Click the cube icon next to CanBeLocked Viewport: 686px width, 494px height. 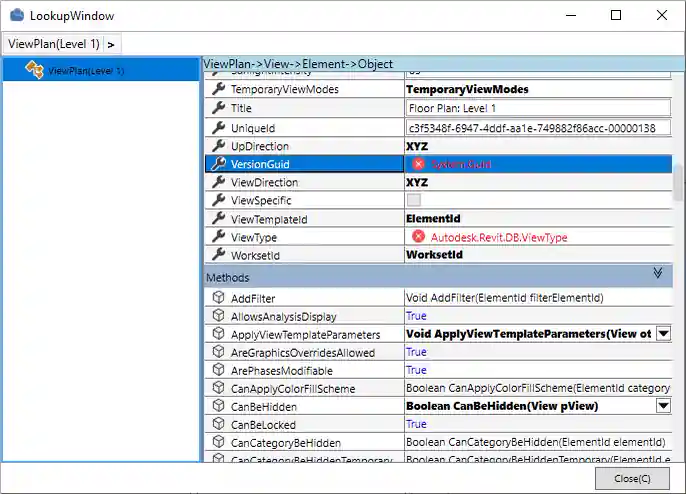coord(219,424)
